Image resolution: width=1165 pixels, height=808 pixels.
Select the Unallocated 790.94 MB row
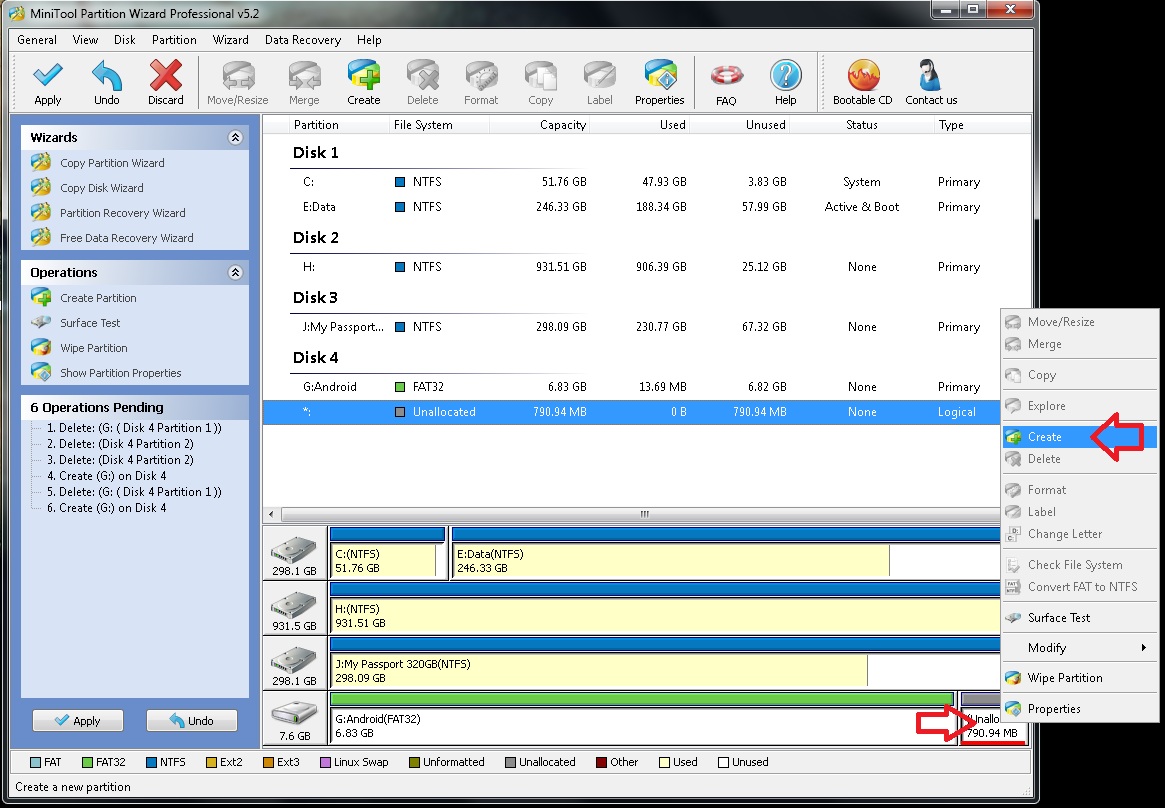632,412
